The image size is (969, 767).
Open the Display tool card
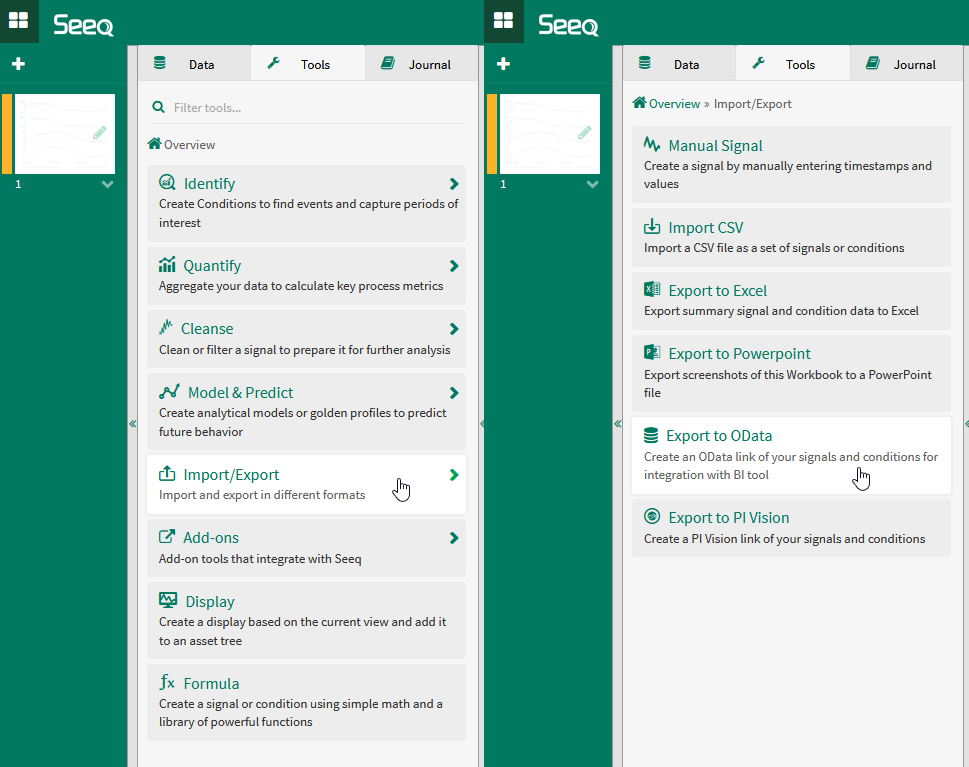pos(306,620)
